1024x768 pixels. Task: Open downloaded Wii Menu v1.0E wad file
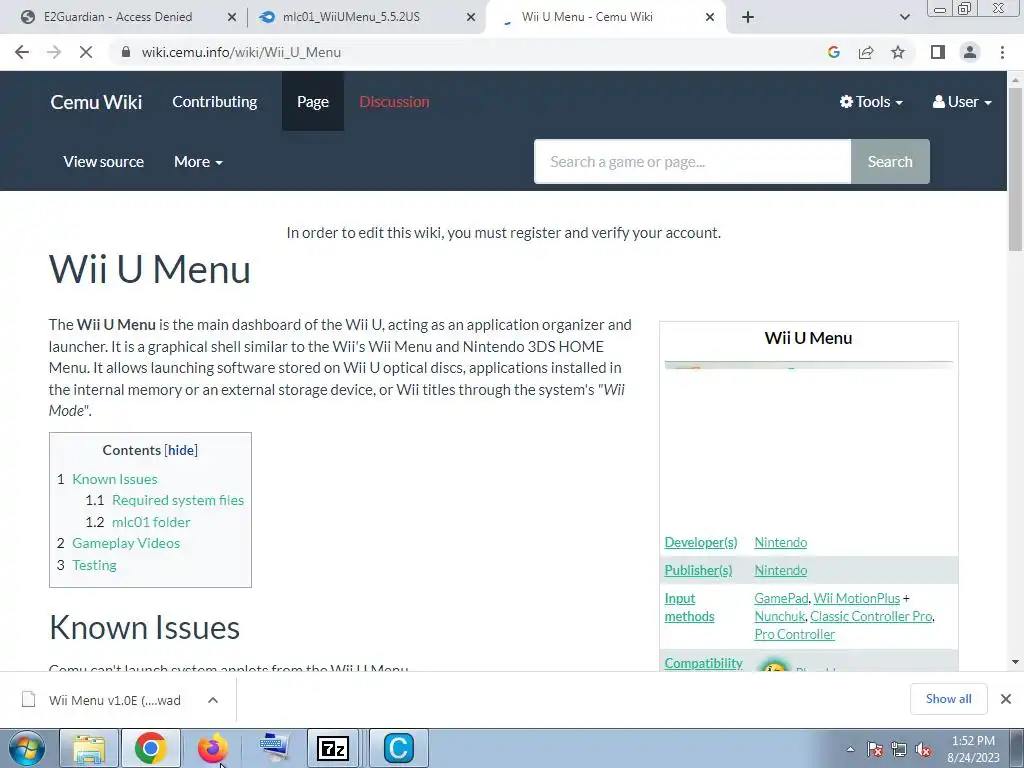101,700
